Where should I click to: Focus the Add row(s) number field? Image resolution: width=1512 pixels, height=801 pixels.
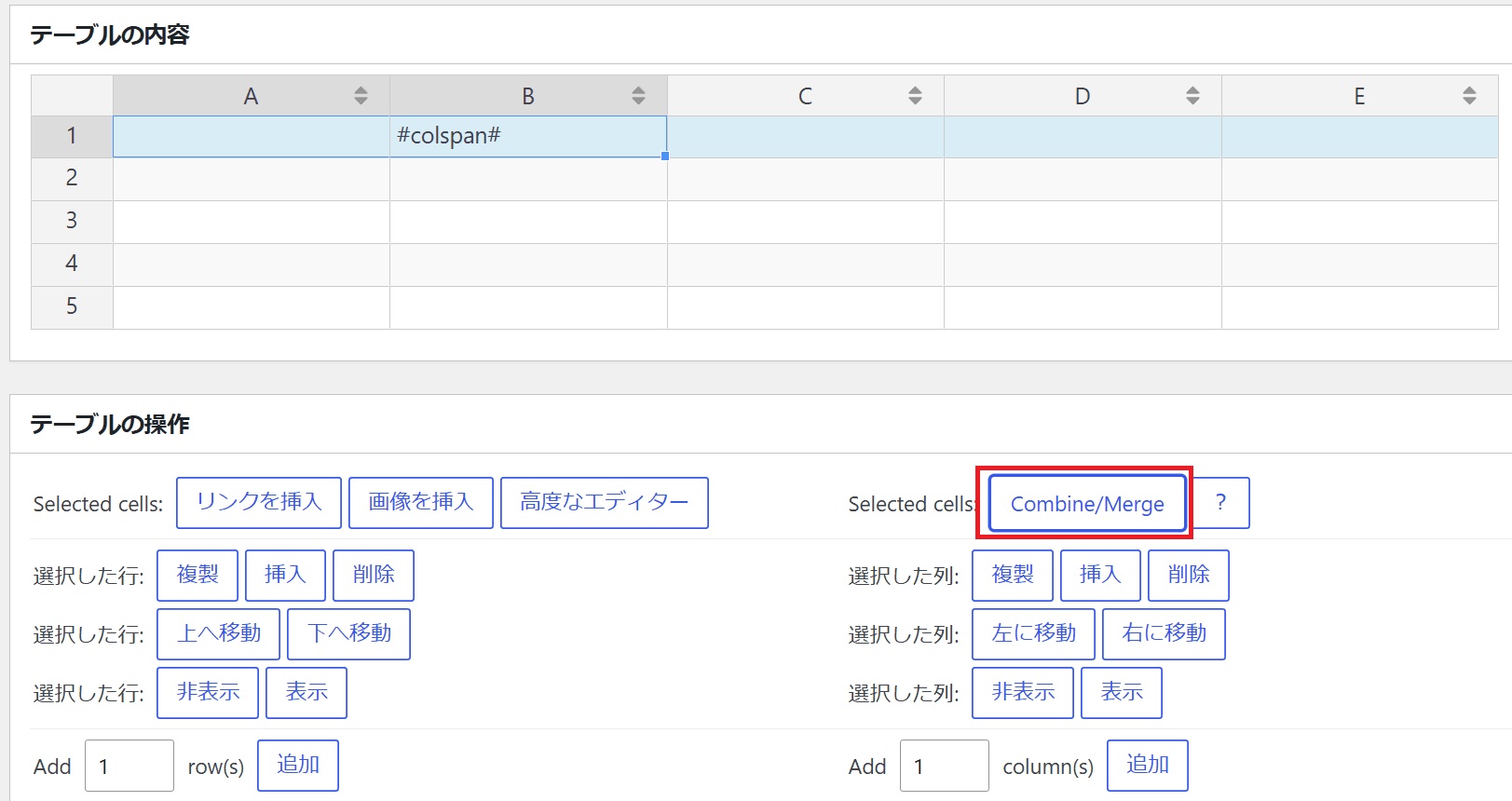(129, 766)
